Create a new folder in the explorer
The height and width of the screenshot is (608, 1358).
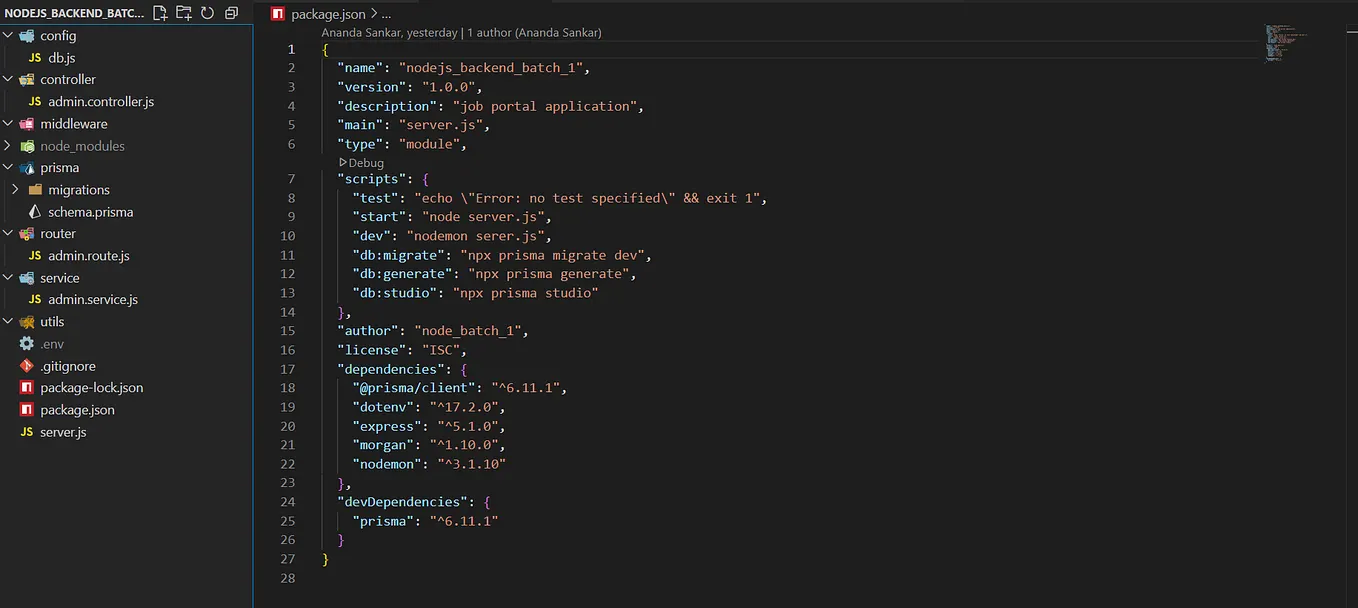pyautogui.click(x=183, y=13)
